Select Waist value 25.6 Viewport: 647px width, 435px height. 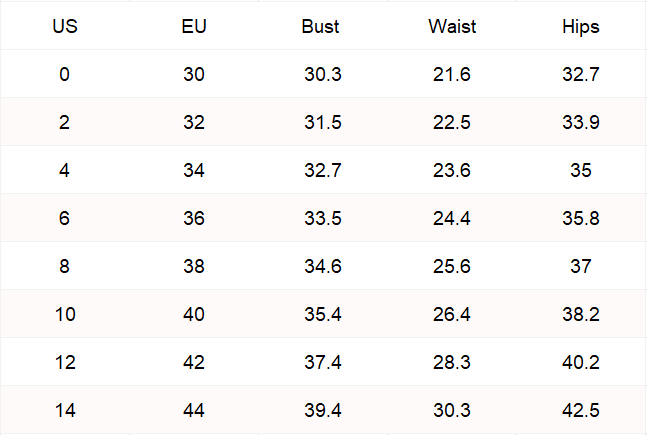[452, 266]
